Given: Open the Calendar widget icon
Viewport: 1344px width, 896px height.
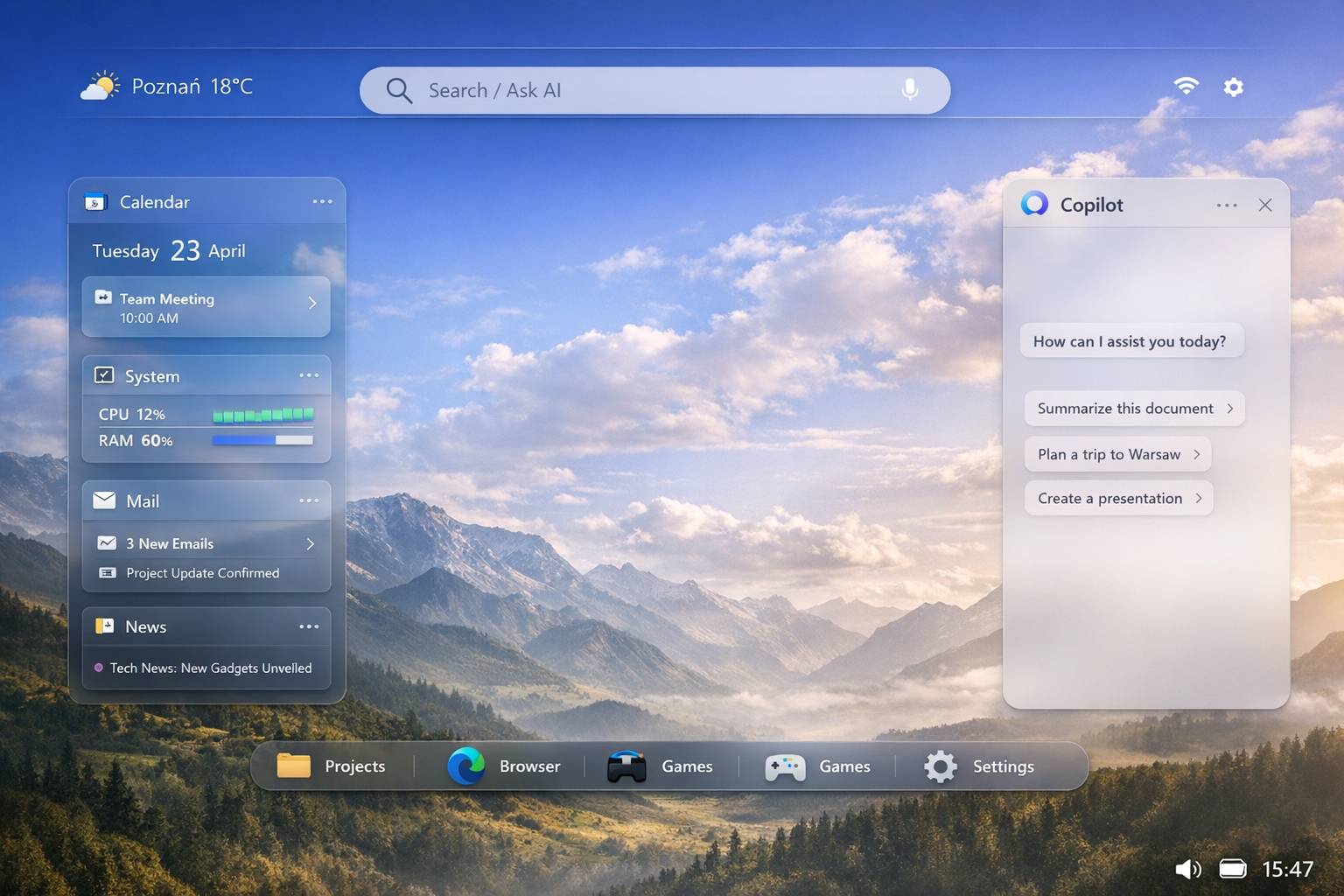Looking at the screenshot, I should coord(96,201).
